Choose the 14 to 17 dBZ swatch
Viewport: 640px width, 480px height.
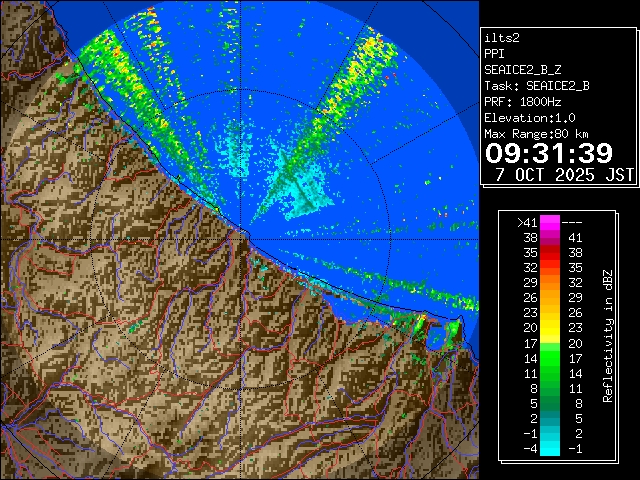551,357
